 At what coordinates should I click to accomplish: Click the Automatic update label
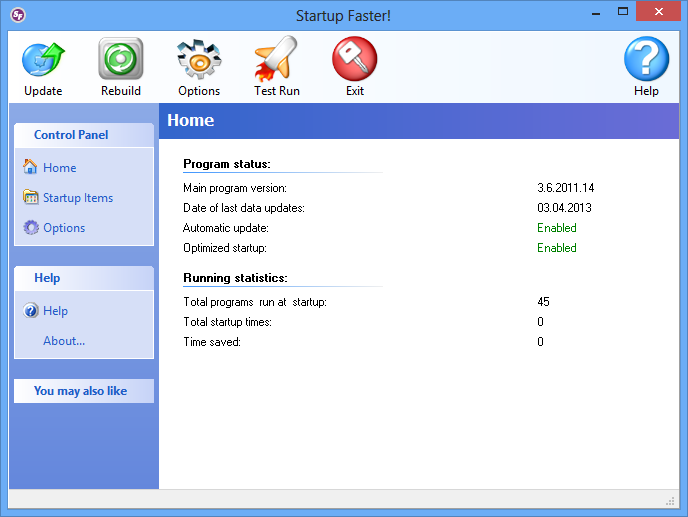[226, 228]
